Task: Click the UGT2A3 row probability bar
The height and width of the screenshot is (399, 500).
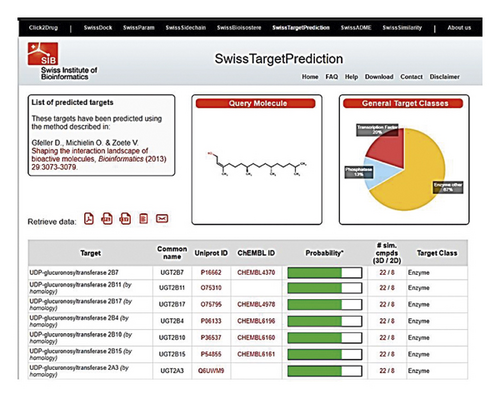Action: pos(325,371)
